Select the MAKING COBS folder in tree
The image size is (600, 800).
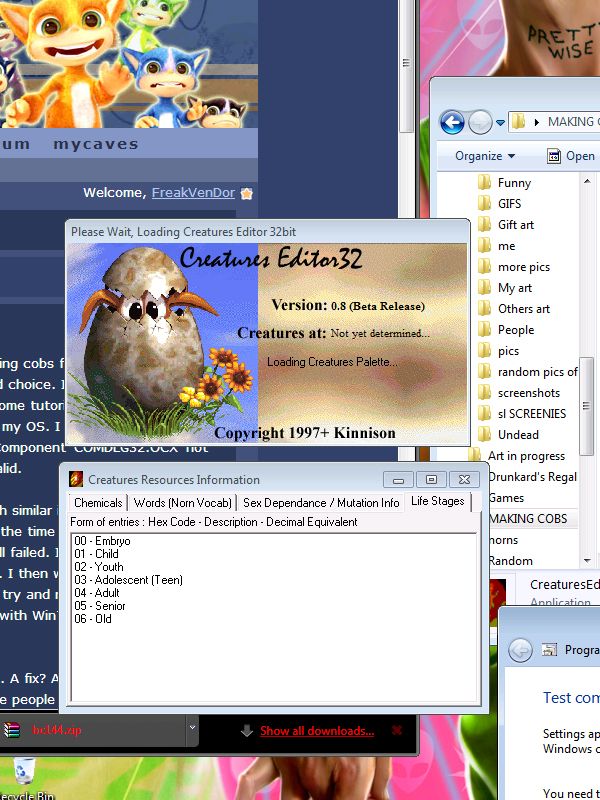click(x=530, y=519)
